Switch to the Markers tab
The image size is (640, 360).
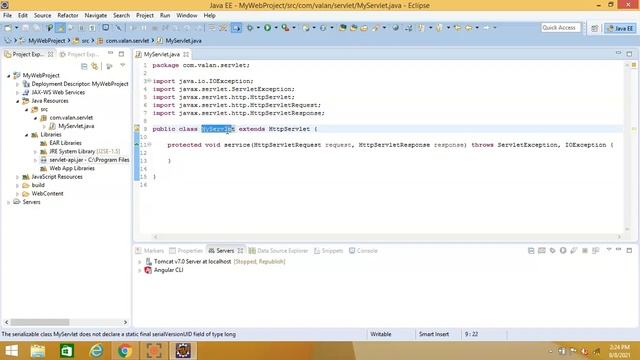point(150,251)
